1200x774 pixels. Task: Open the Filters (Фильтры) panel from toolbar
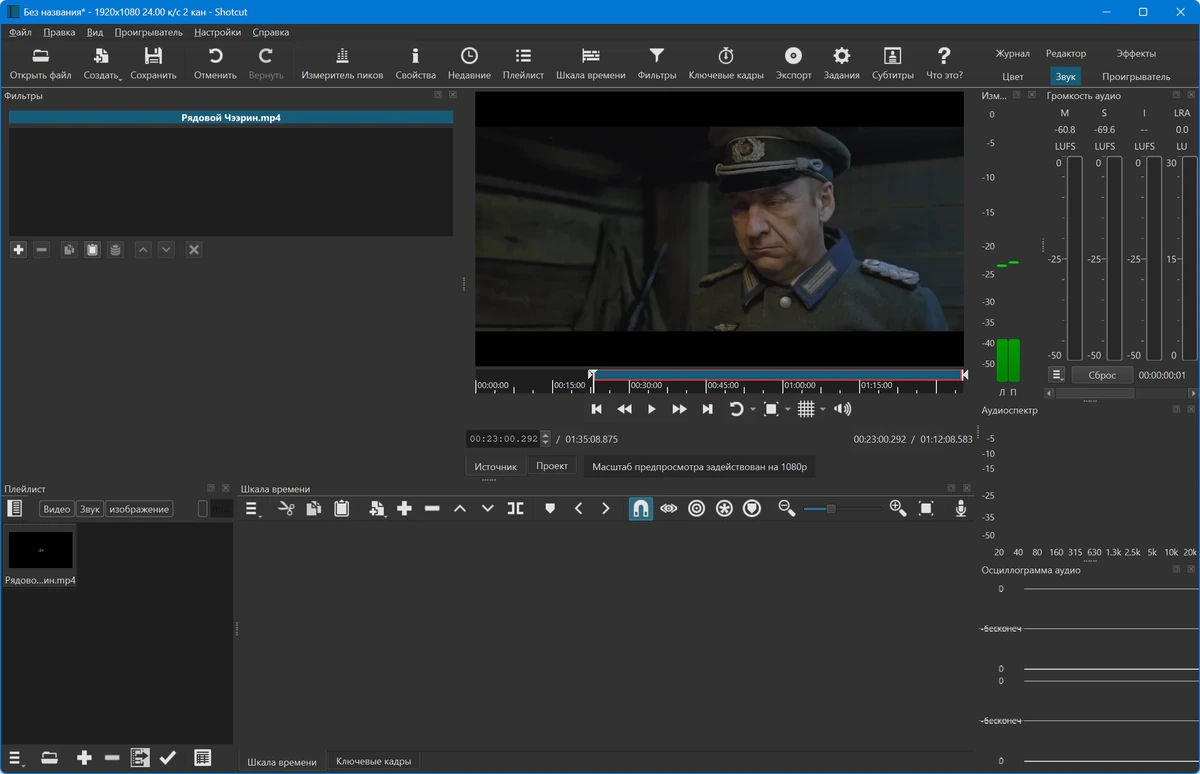click(x=656, y=63)
